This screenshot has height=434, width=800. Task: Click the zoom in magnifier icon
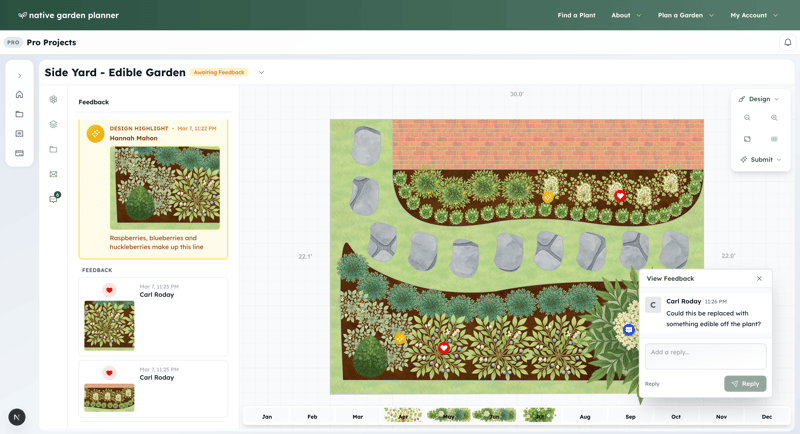tap(774, 118)
